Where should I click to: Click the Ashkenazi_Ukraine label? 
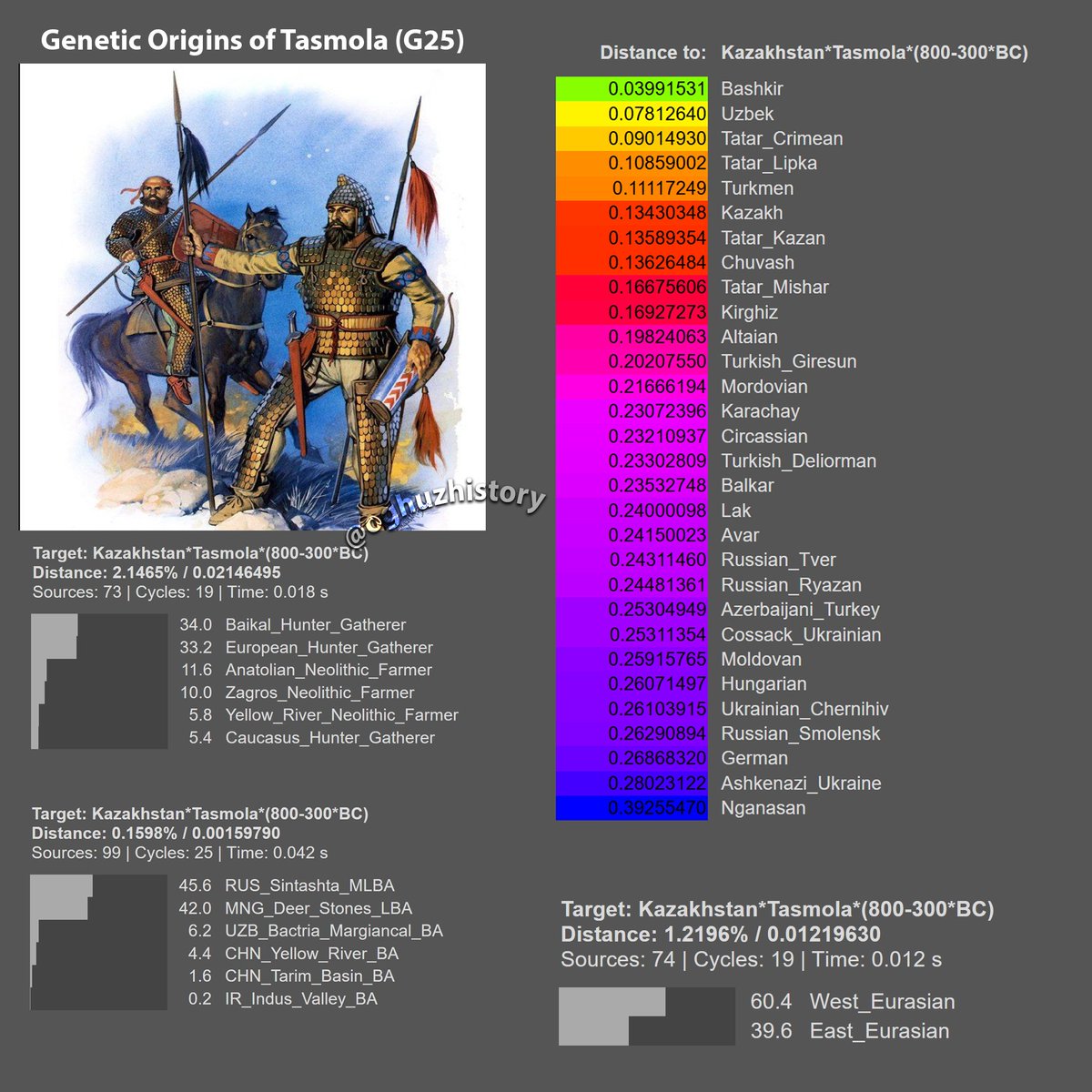point(801,784)
